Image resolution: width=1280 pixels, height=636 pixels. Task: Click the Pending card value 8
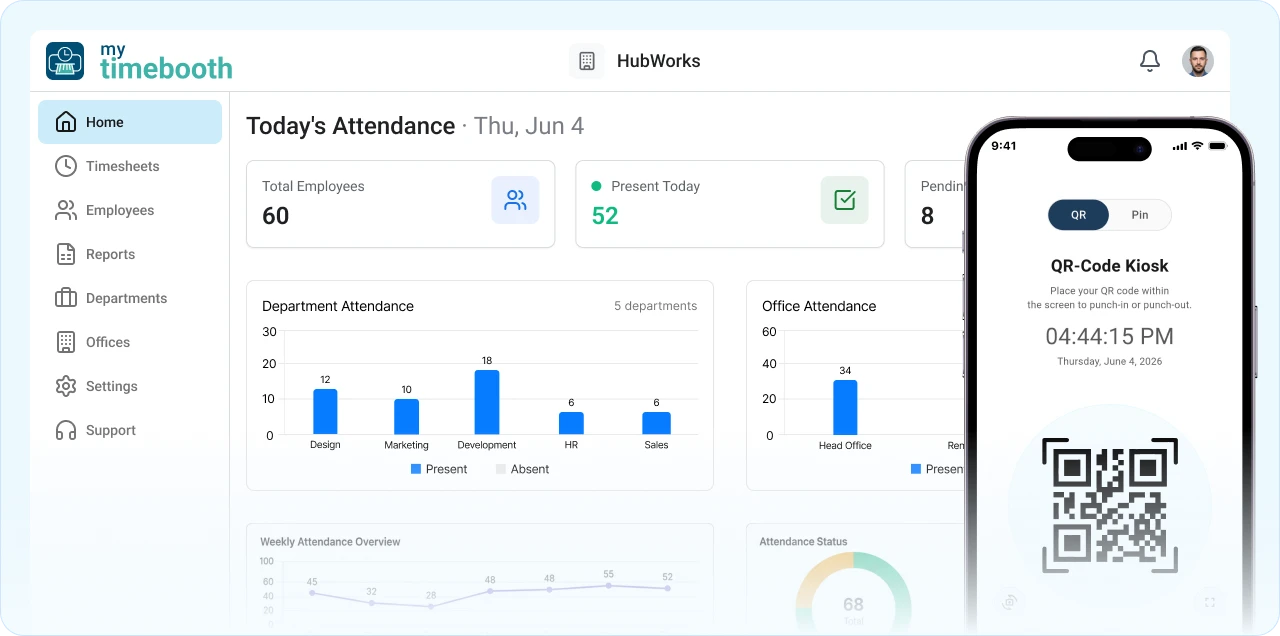tap(927, 216)
